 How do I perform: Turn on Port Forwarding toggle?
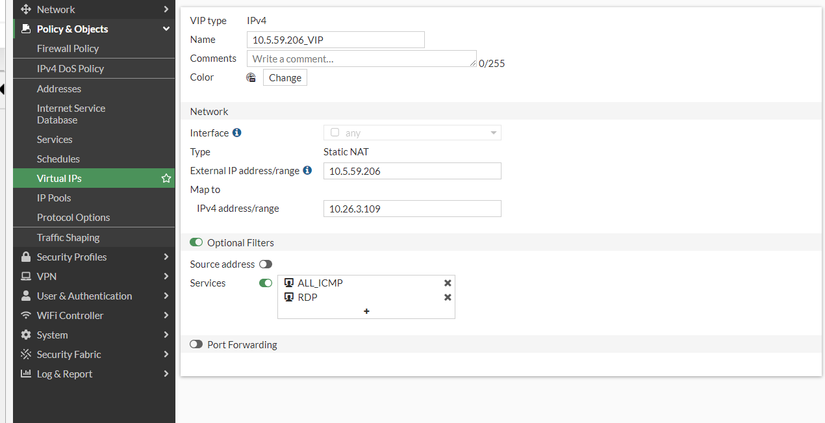tap(196, 345)
